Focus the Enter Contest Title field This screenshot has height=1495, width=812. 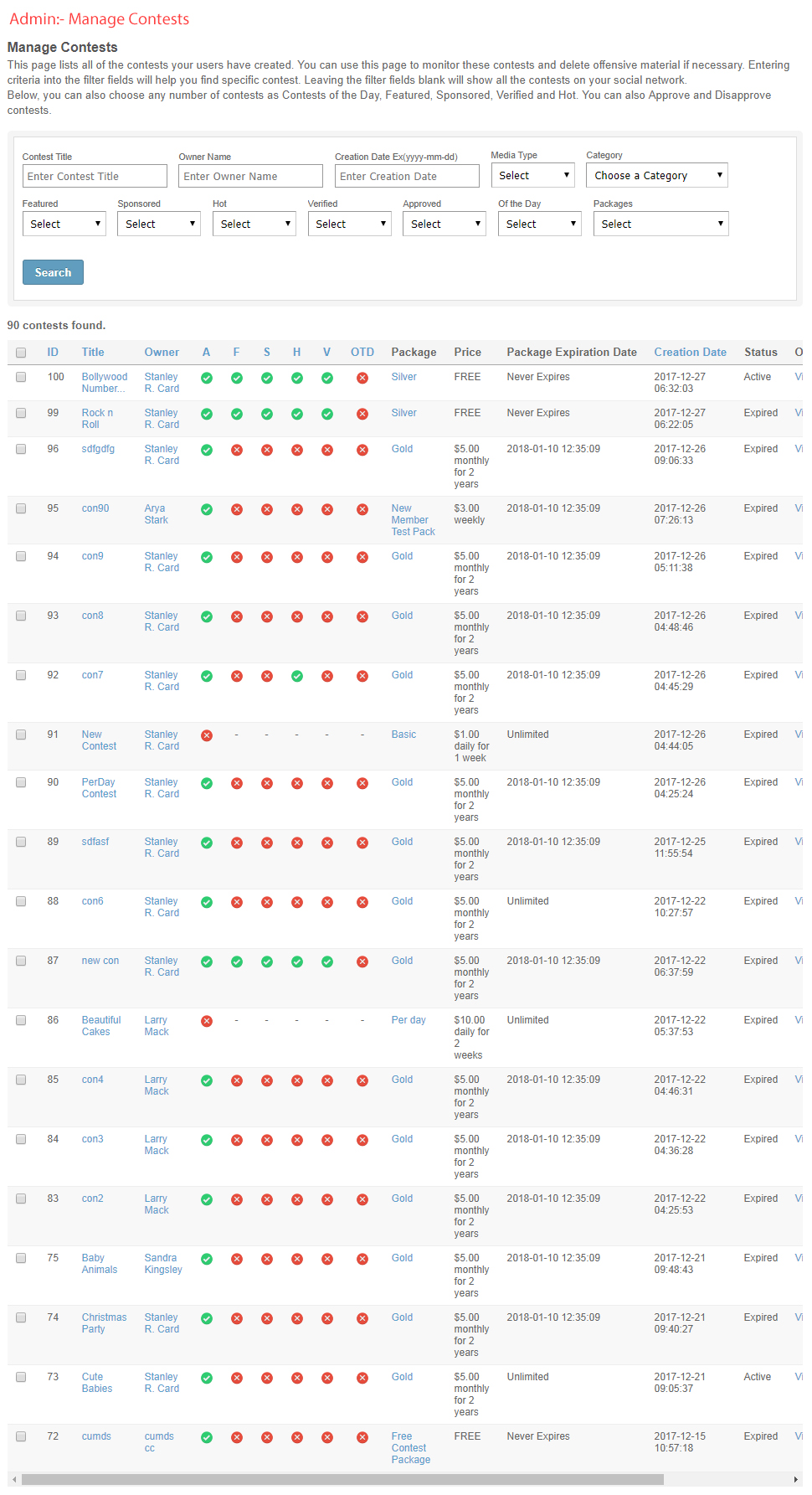pyautogui.click(x=95, y=176)
